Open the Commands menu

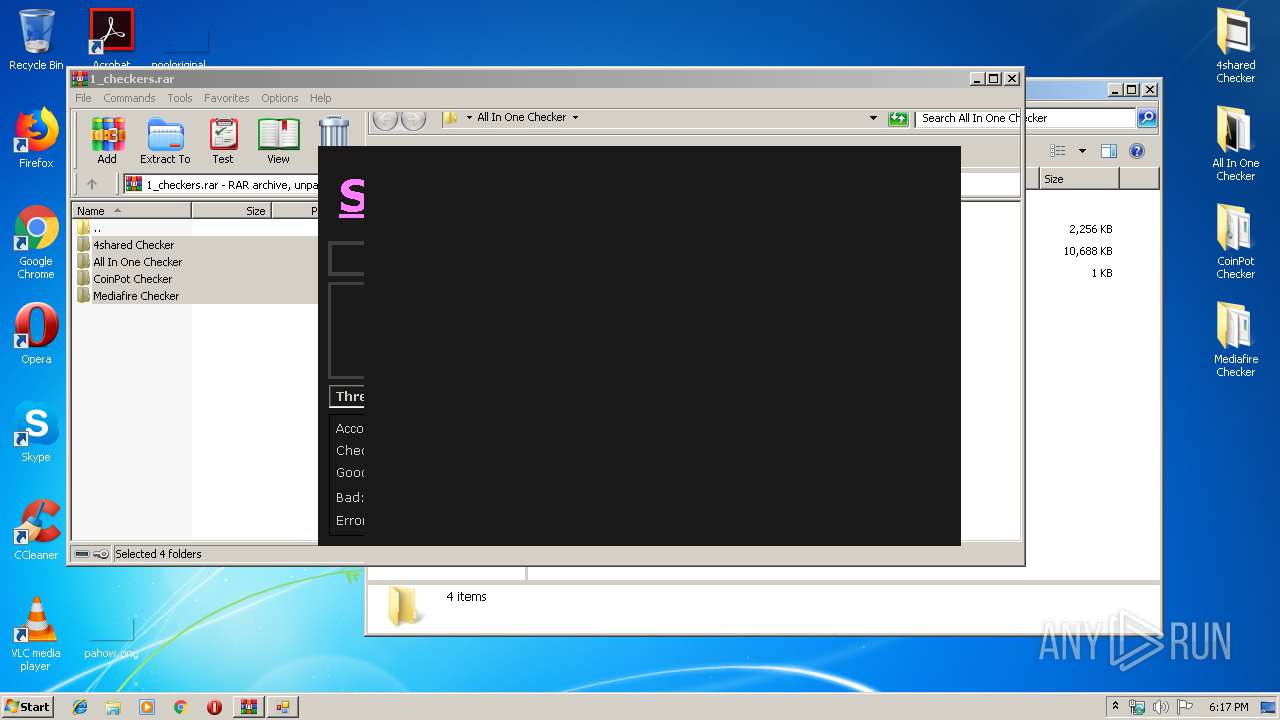[x=129, y=98]
